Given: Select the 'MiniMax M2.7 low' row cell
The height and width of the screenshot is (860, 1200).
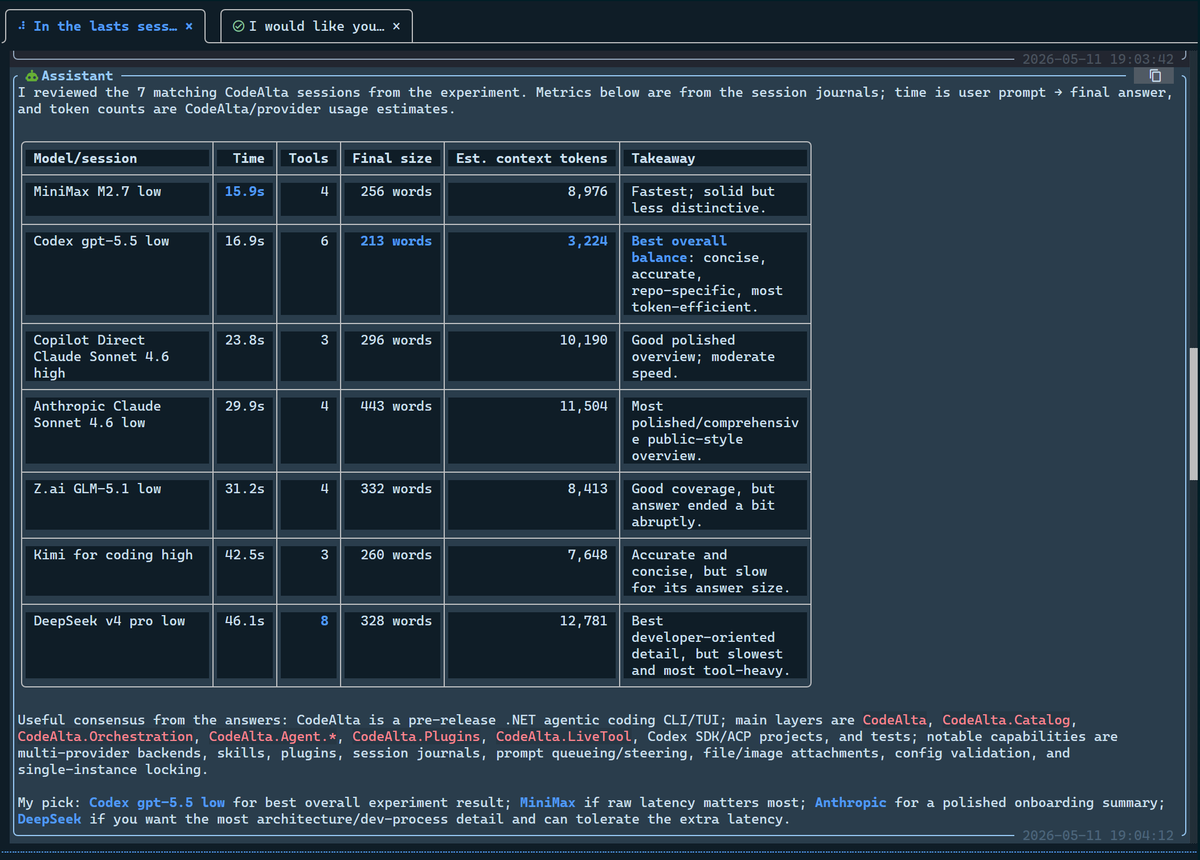Looking at the screenshot, I should click(x=117, y=199).
